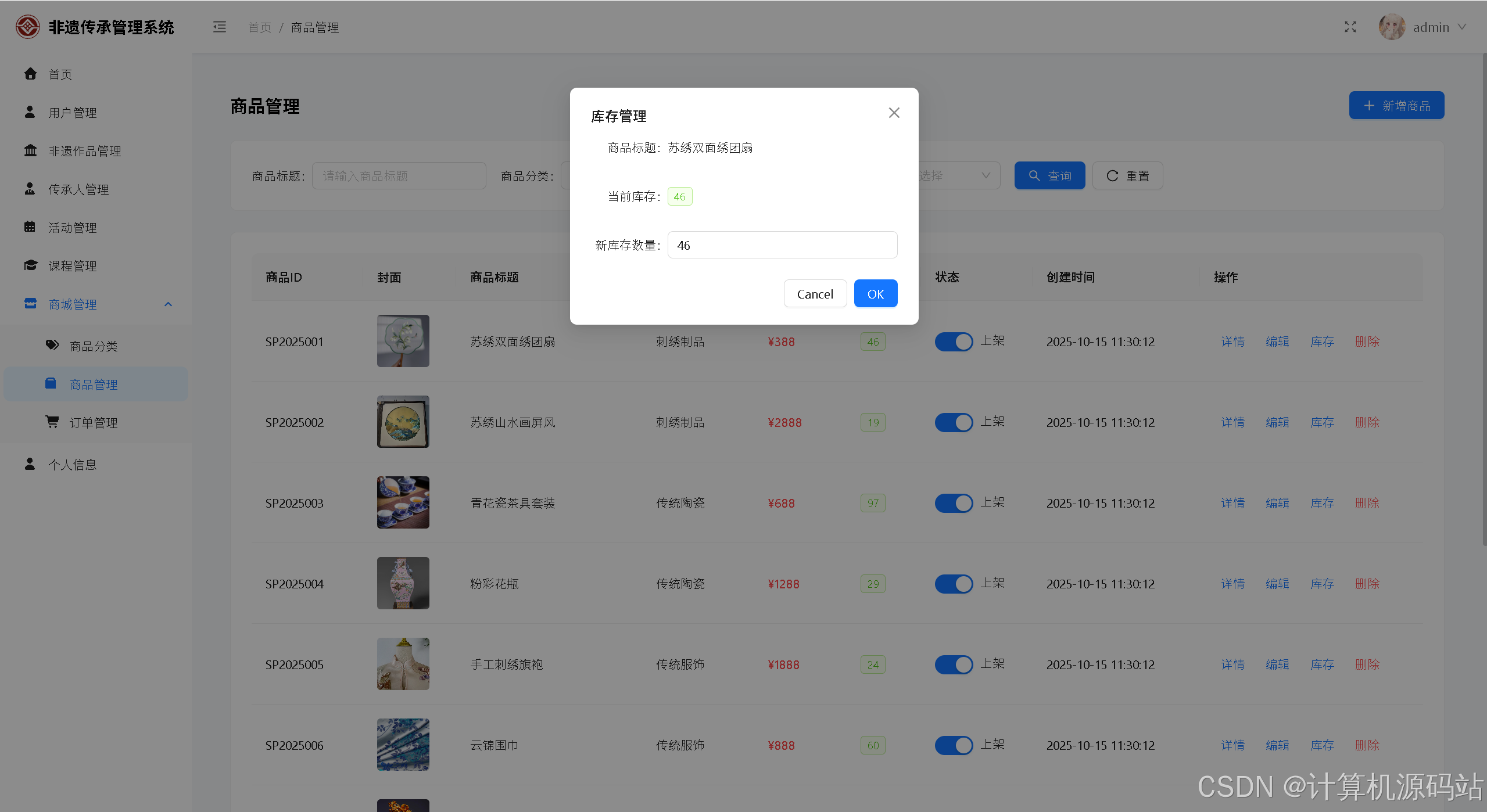
Task: Toggle 上架 switch for 苏绣山水画屏风
Action: coord(954,422)
